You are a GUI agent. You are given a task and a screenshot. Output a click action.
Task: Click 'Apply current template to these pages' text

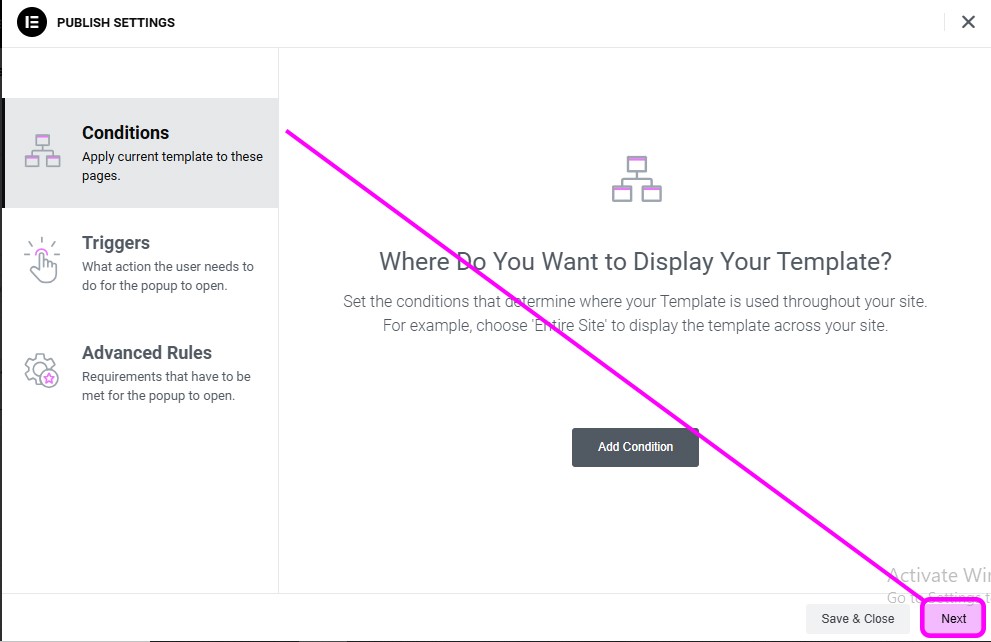point(172,166)
